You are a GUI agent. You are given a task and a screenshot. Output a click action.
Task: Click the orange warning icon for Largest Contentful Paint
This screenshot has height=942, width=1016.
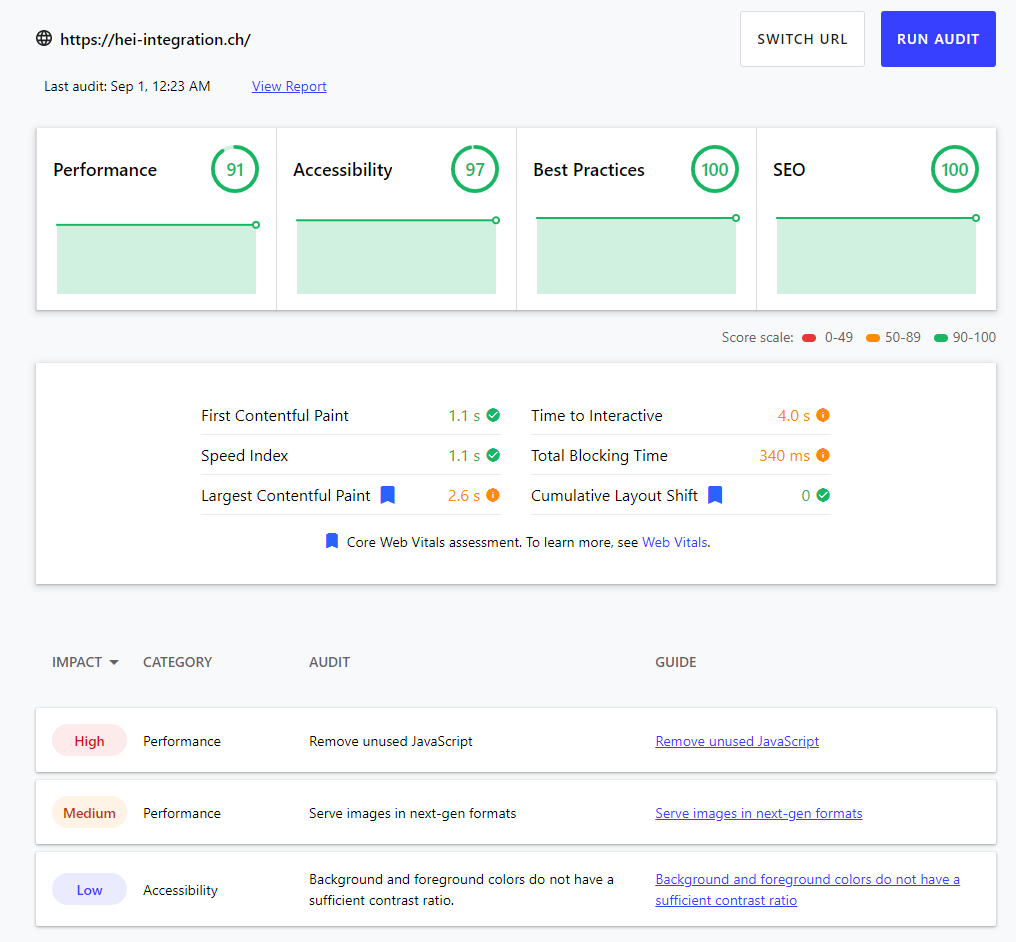pyautogui.click(x=493, y=496)
